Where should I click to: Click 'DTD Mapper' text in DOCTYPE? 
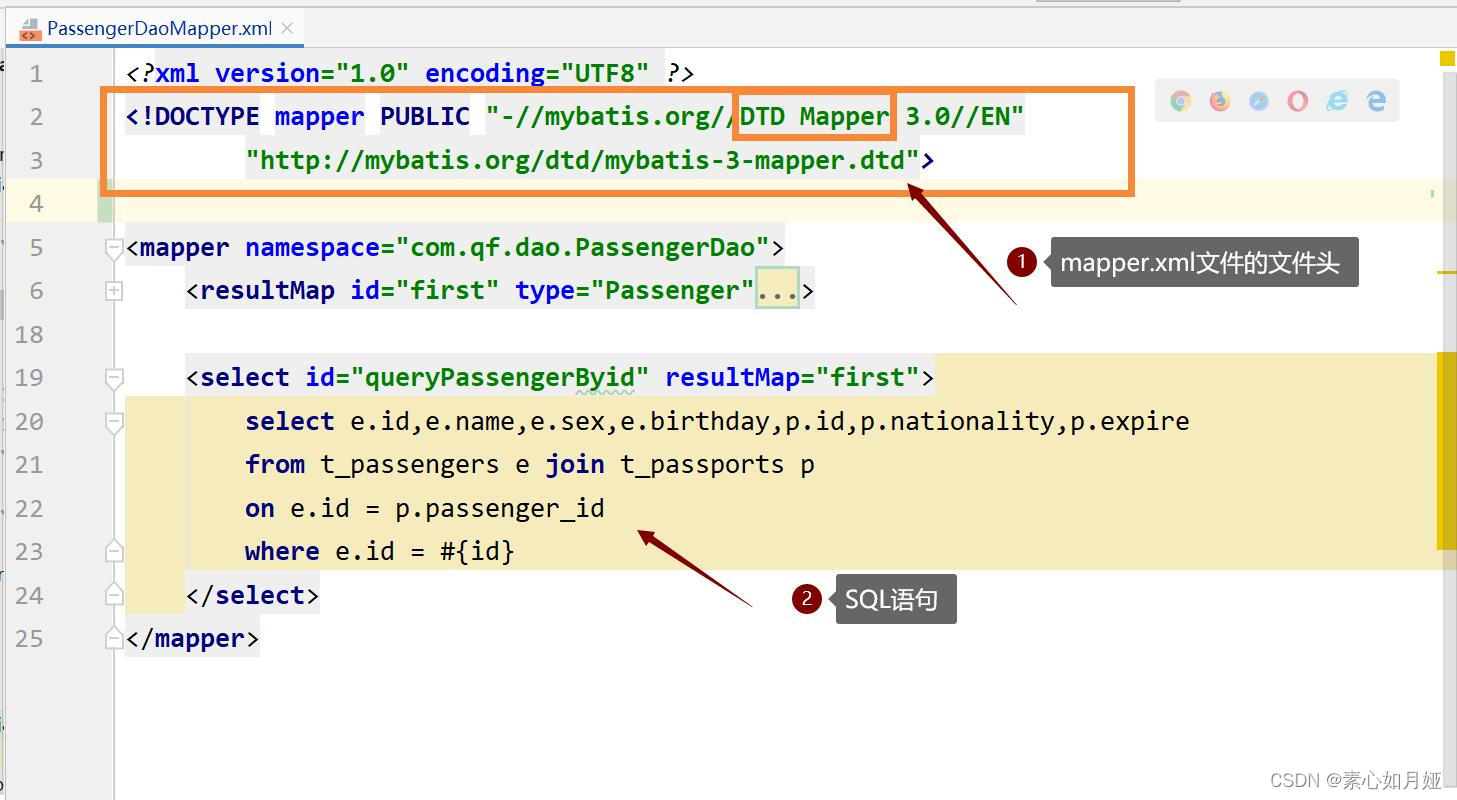pos(814,116)
